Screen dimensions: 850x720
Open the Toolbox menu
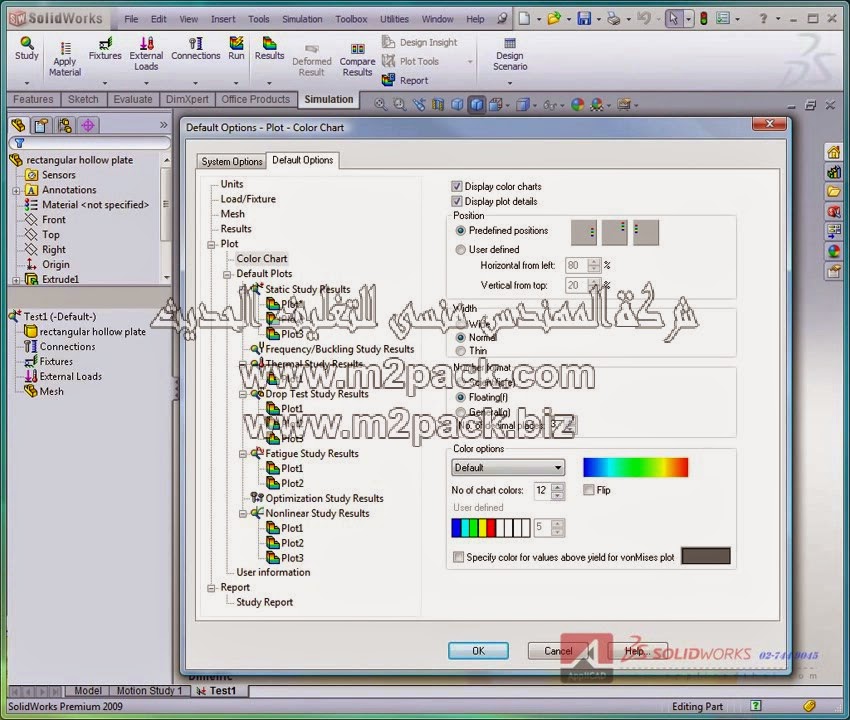point(351,19)
